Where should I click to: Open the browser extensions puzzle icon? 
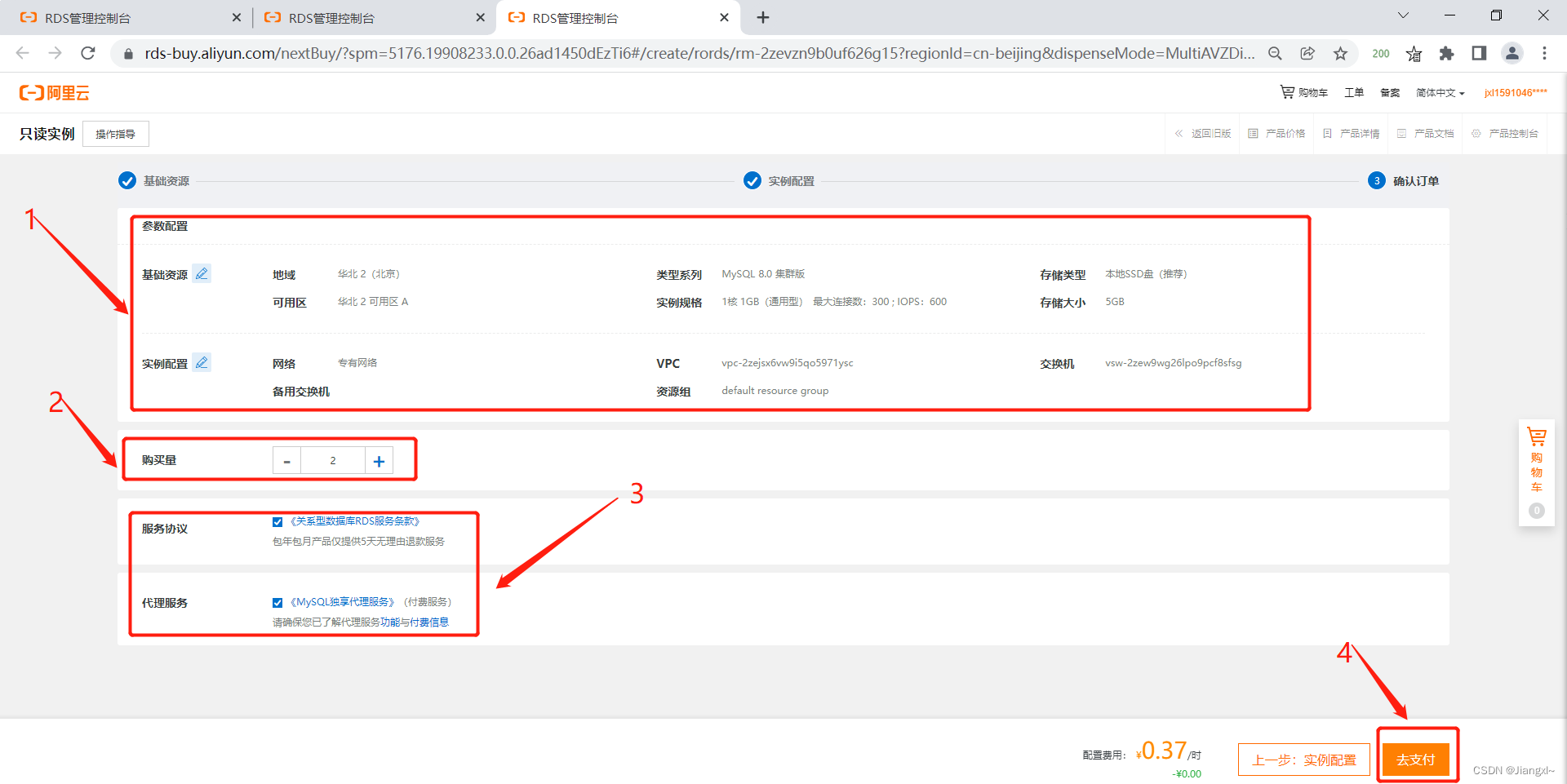1446,53
